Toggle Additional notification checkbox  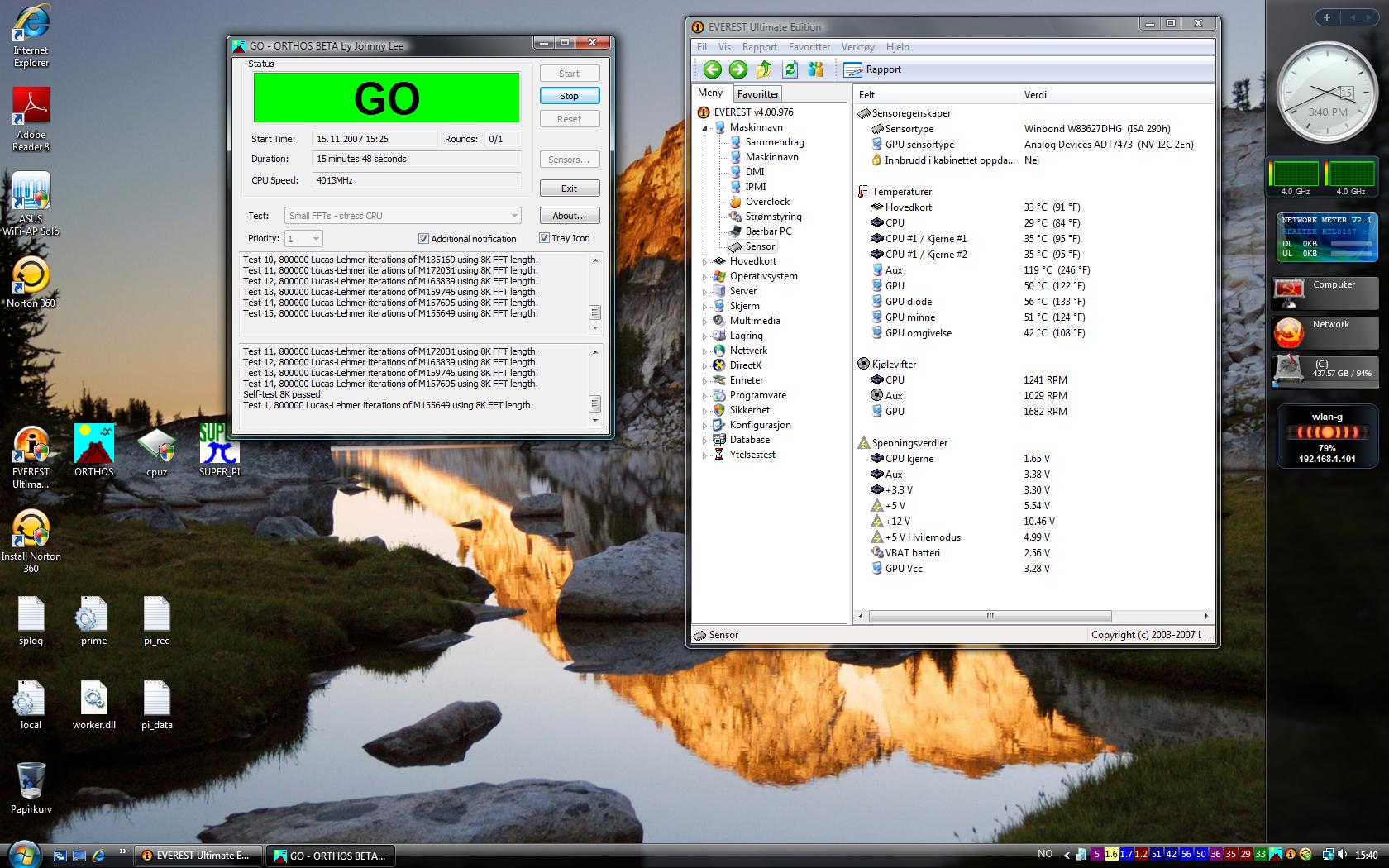point(423,239)
